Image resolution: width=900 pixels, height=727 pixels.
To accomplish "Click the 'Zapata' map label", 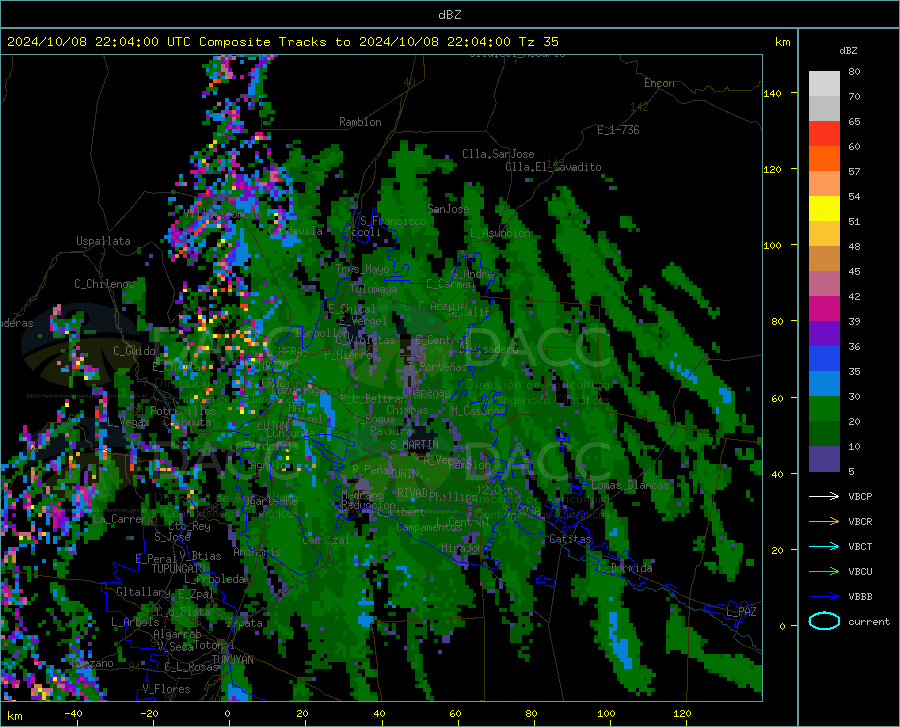I will 245,623.
